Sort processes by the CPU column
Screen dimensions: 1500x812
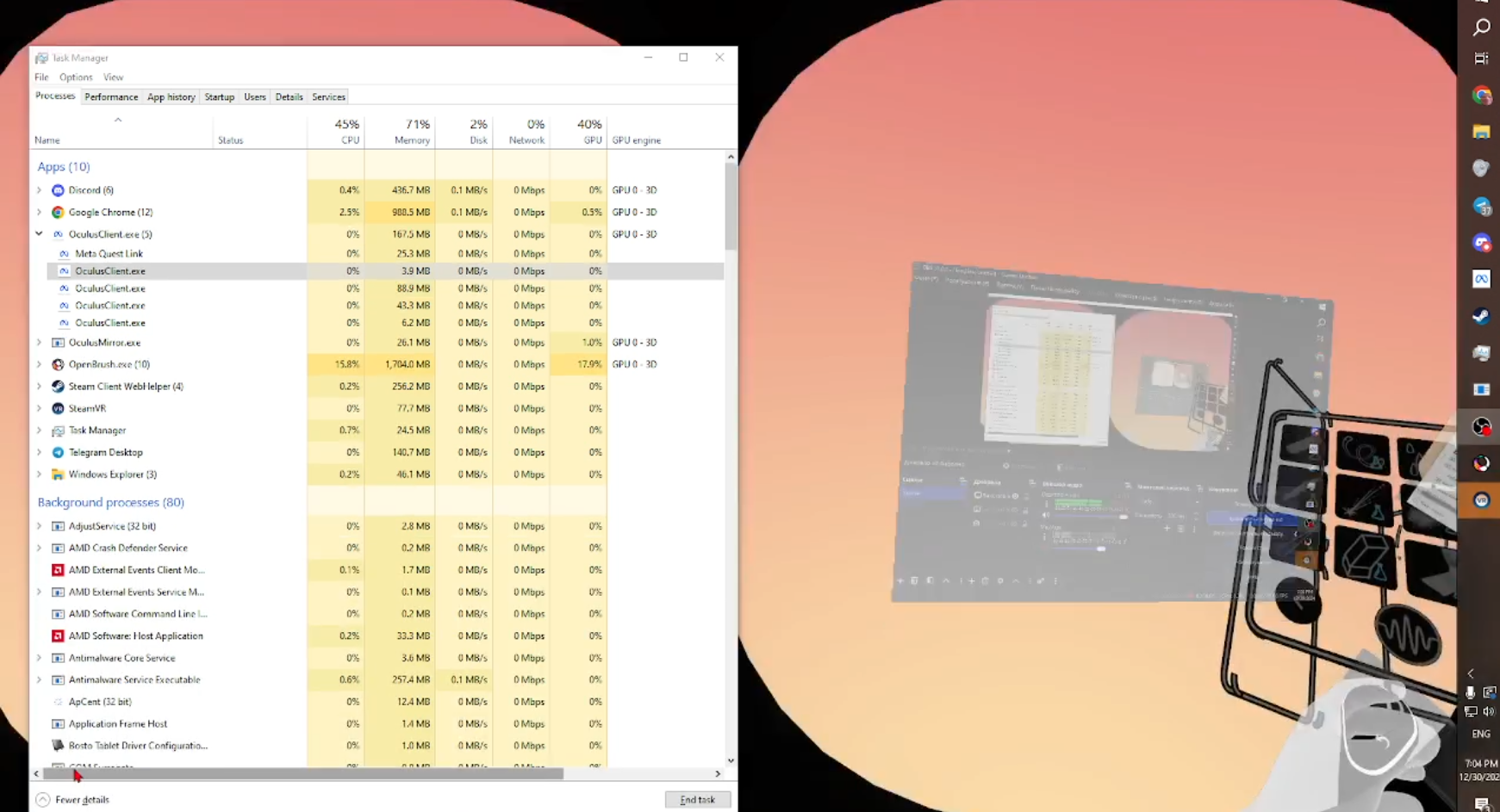coord(336,132)
